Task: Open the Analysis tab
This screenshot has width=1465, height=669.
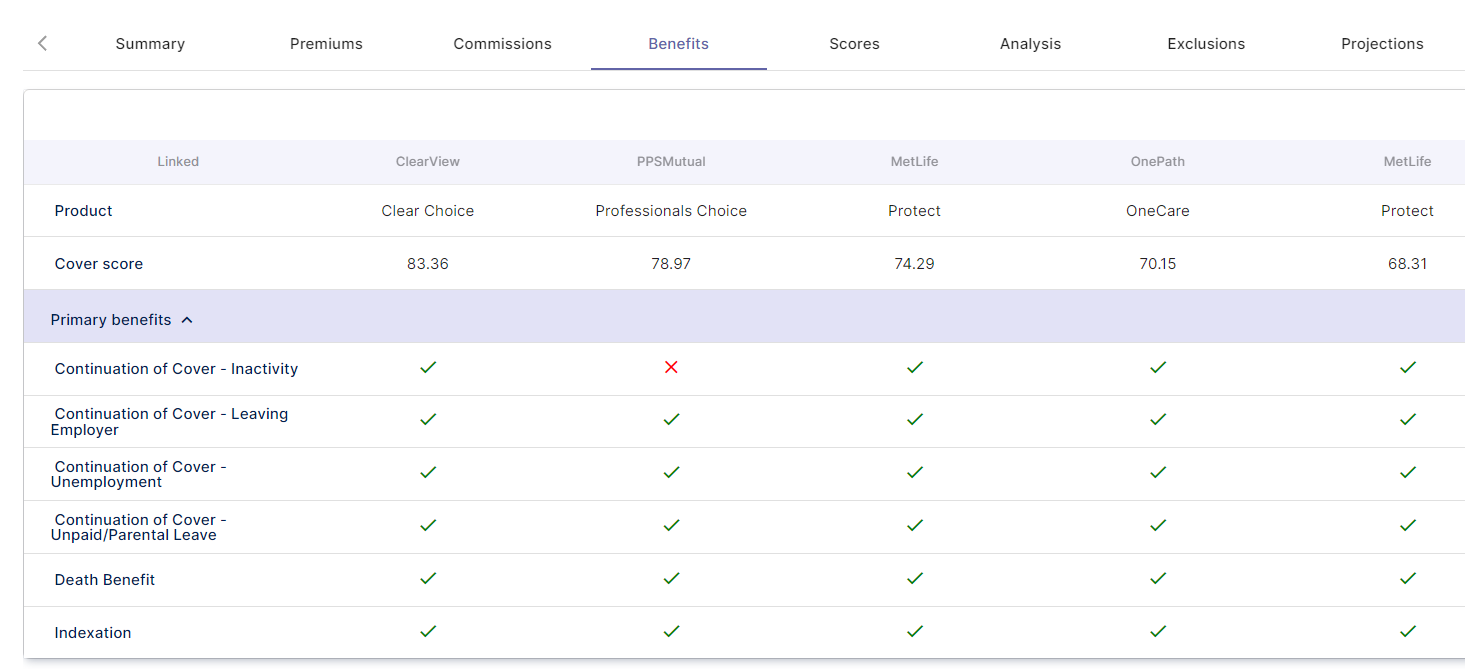Action: (x=1030, y=44)
